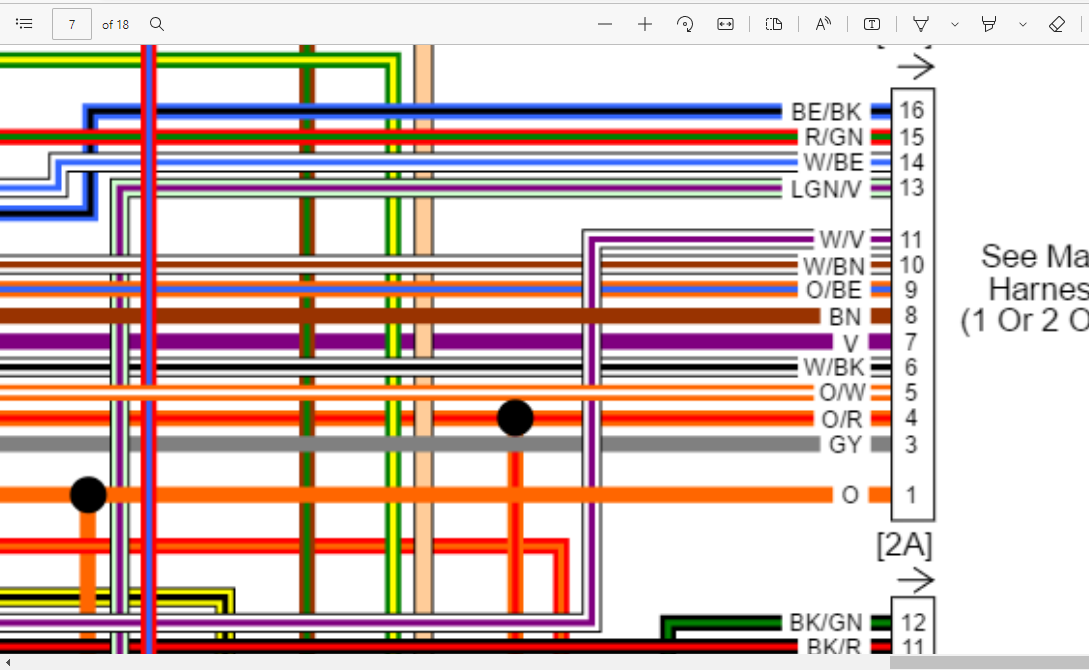
Task: Open the find in document search
Action: (x=157, y=24)
